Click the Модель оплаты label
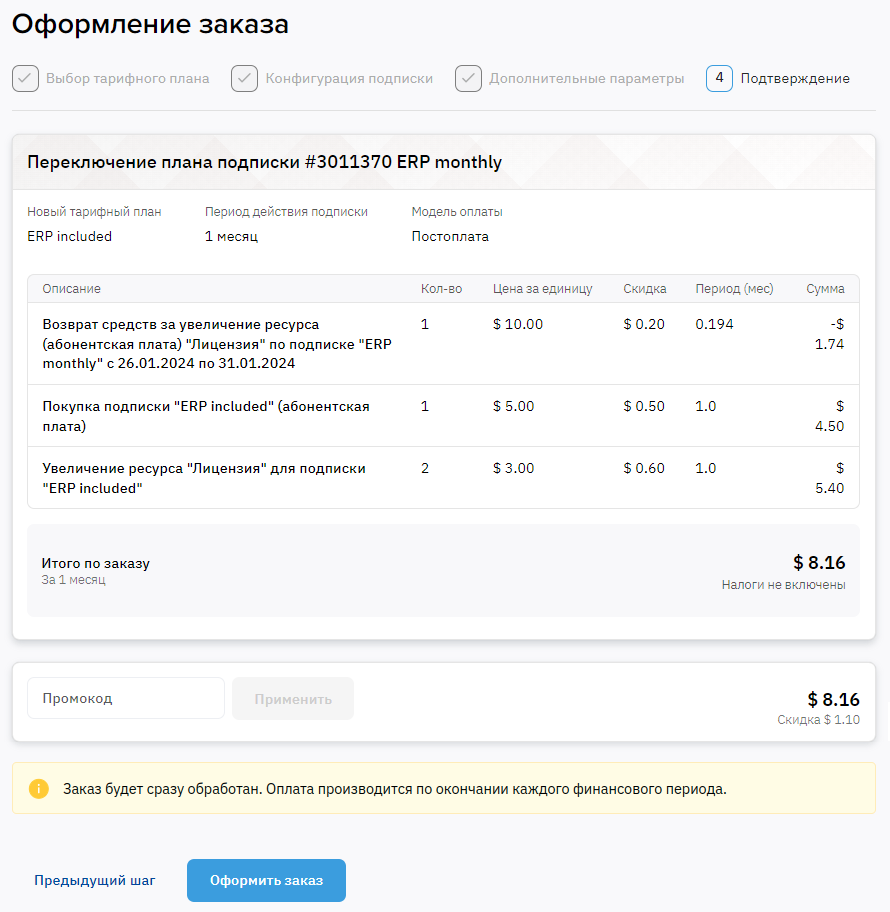The width and height of the screenshot is (890, 912). [x=457, y=212]
